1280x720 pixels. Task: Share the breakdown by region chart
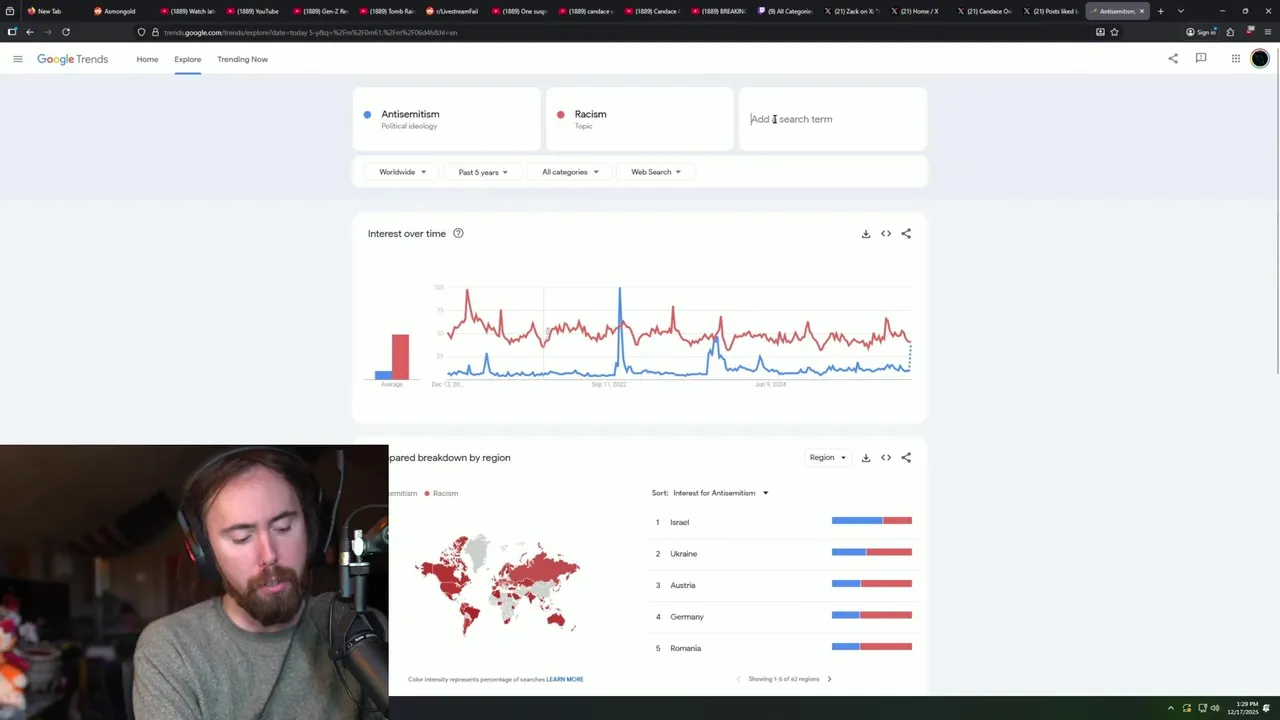click(906, 458)
